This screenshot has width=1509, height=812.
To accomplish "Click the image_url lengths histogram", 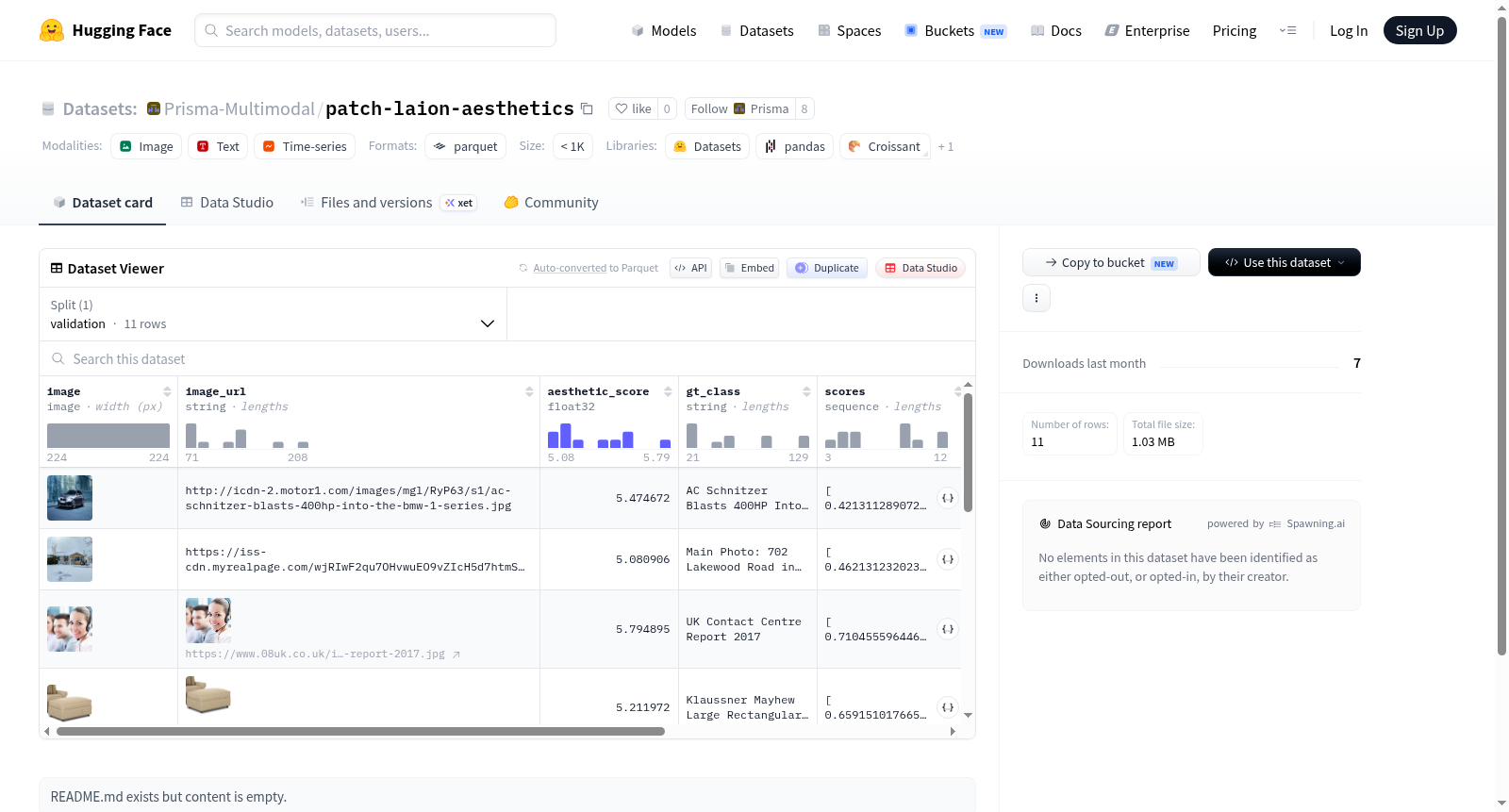I will pyautogui.click(x=247, y=435).
